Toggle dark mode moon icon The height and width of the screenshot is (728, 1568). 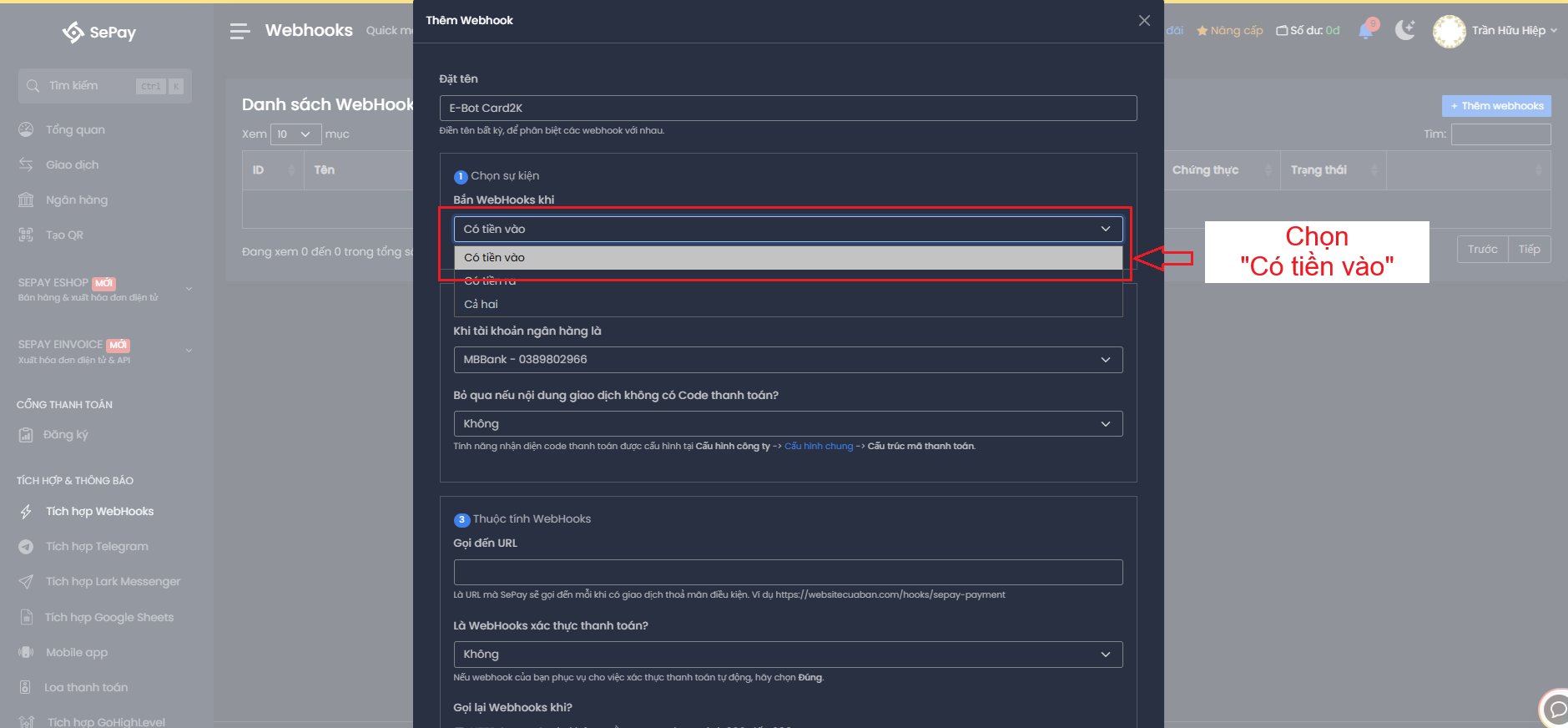(x=1405, y=31)
